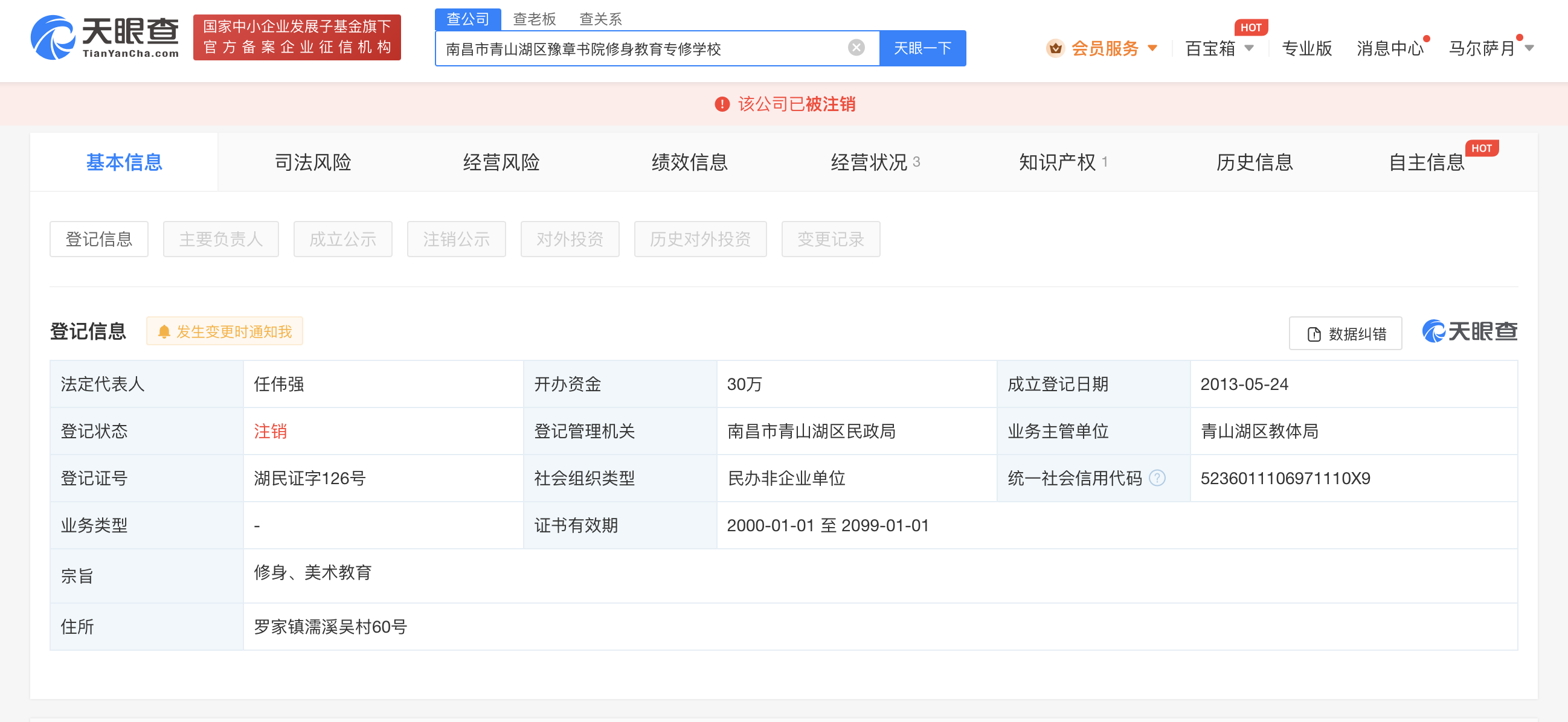The height and width of the screenshot is (722, 1568).
Task: Switch to the 查老板 search tab
Action: point(533,19)
